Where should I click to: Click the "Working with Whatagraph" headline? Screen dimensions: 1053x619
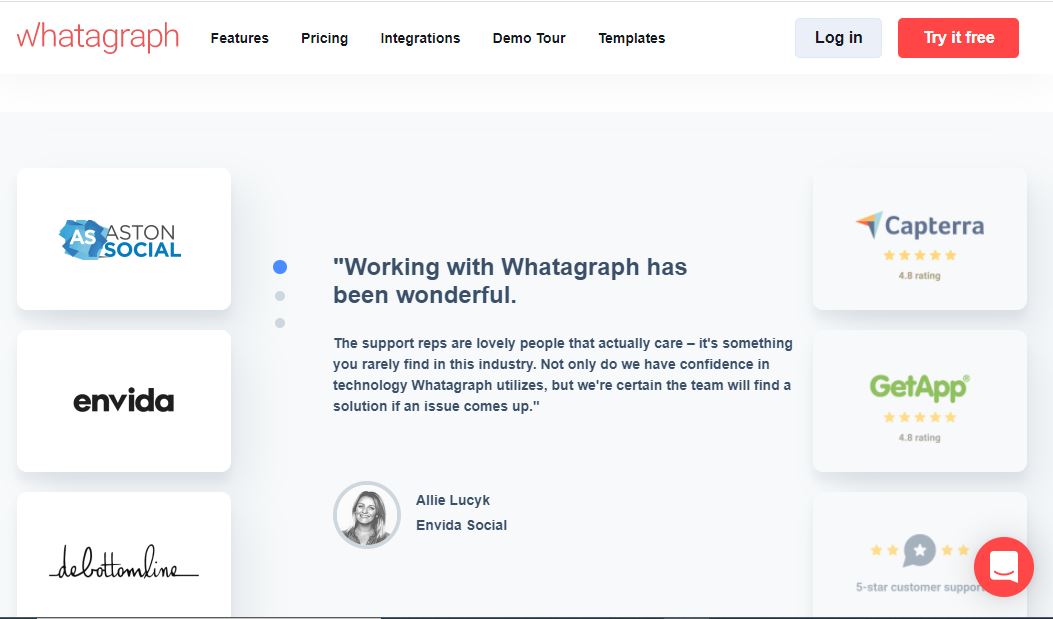[x=510, y=281]
